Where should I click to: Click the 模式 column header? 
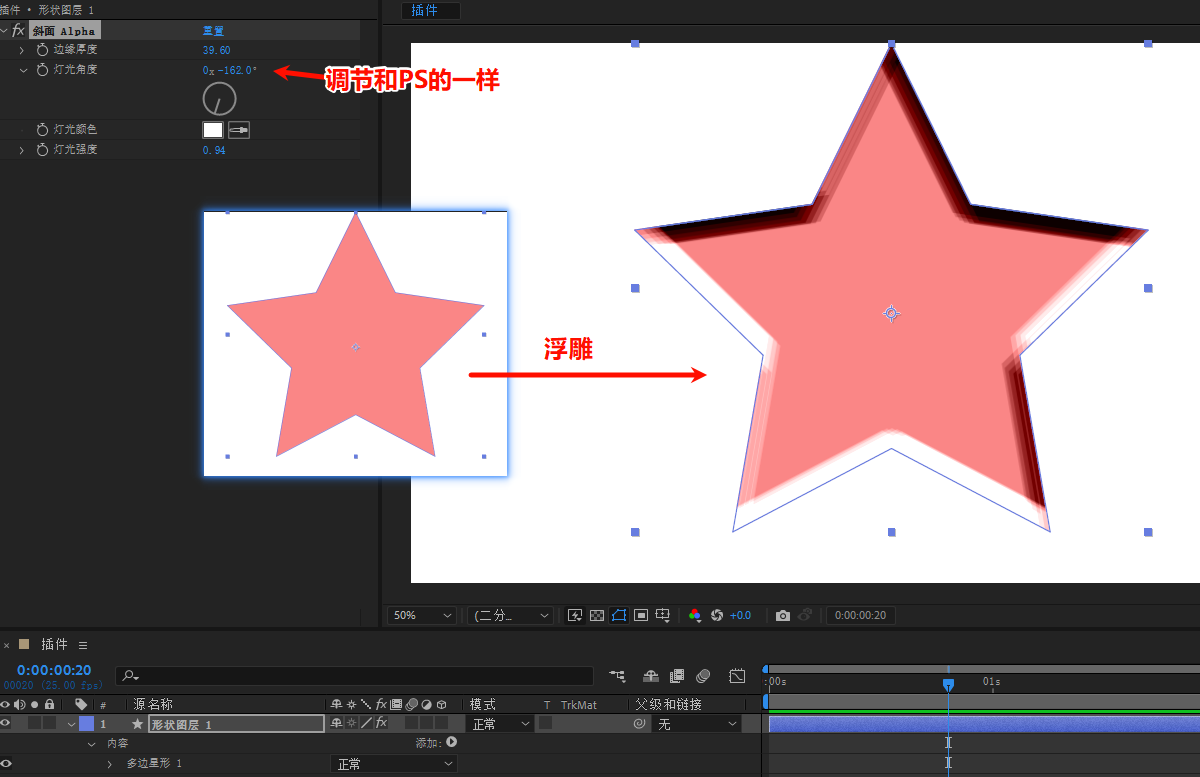[x=483, y=705]
